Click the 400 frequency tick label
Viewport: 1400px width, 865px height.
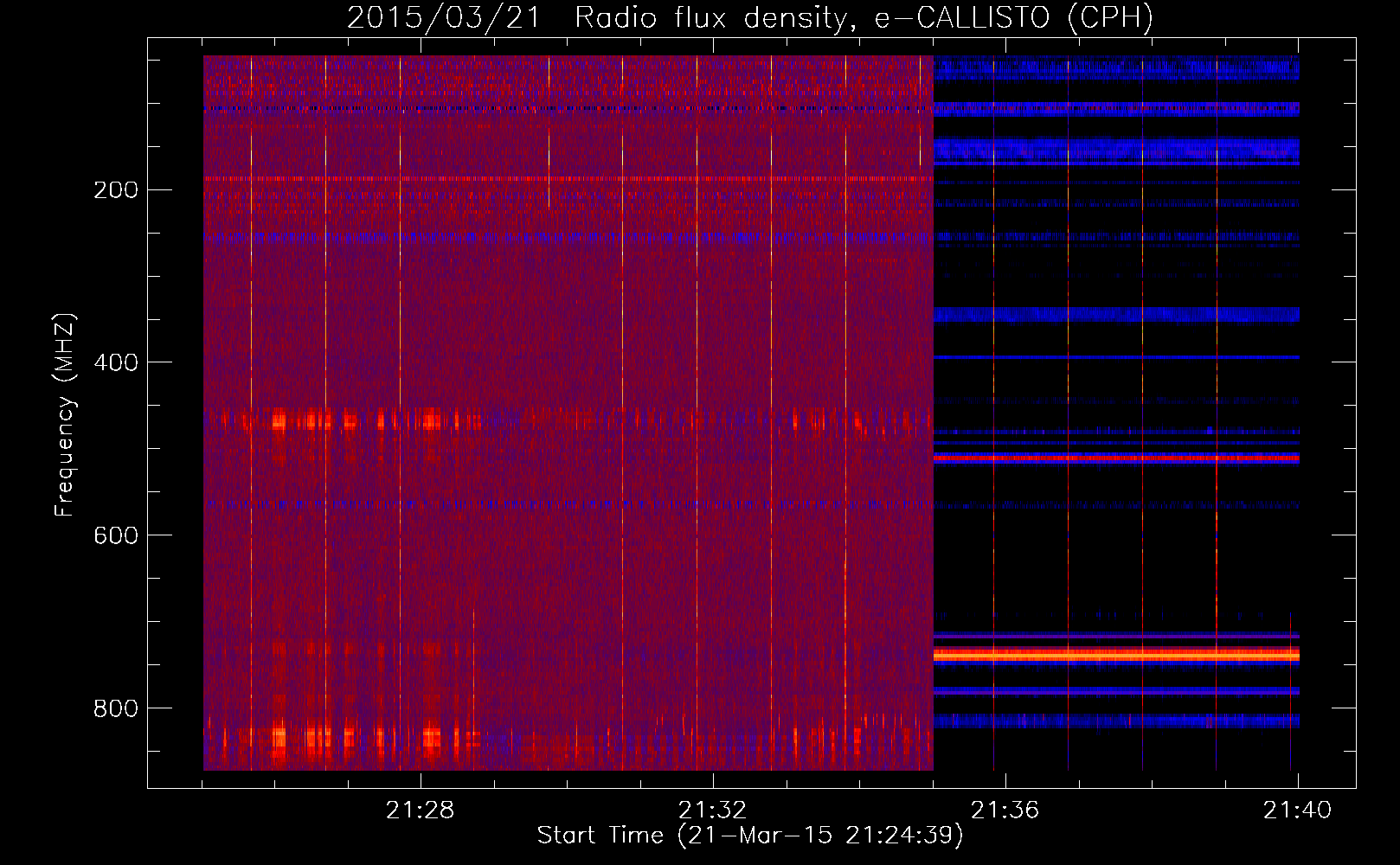pyautogui.click(x=116, y=362)
